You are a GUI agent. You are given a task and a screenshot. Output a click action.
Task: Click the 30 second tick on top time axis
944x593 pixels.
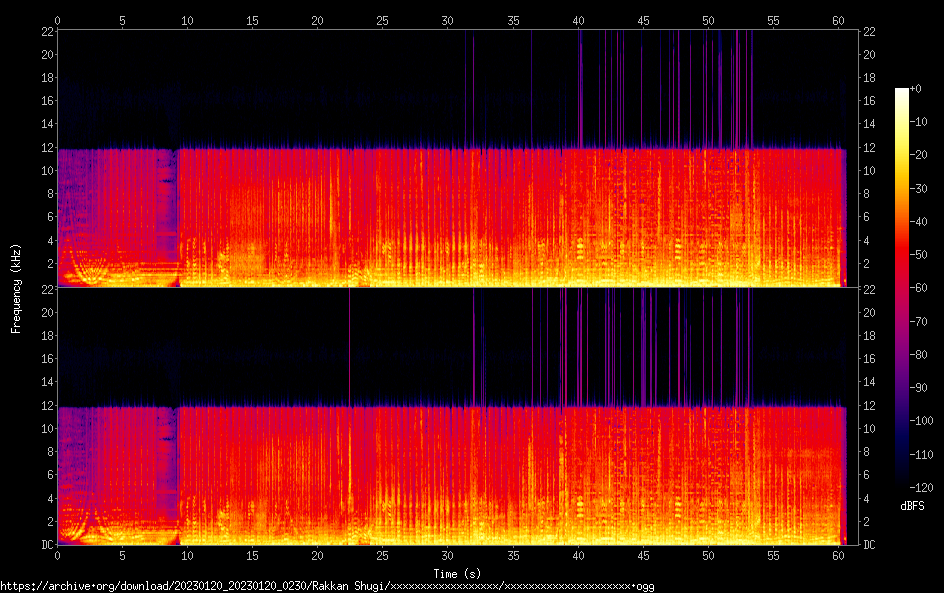pyautogui.click(x=448, y=20)
